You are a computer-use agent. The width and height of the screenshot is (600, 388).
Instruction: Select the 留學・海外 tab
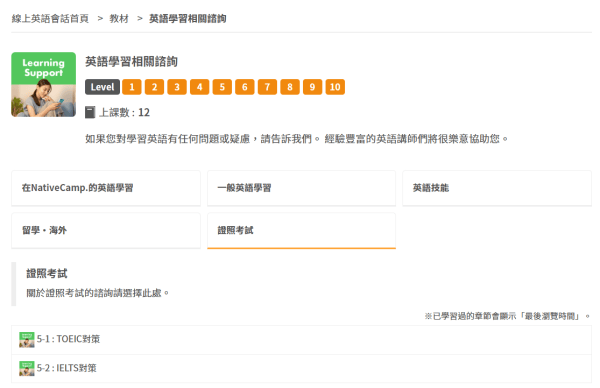106,231
